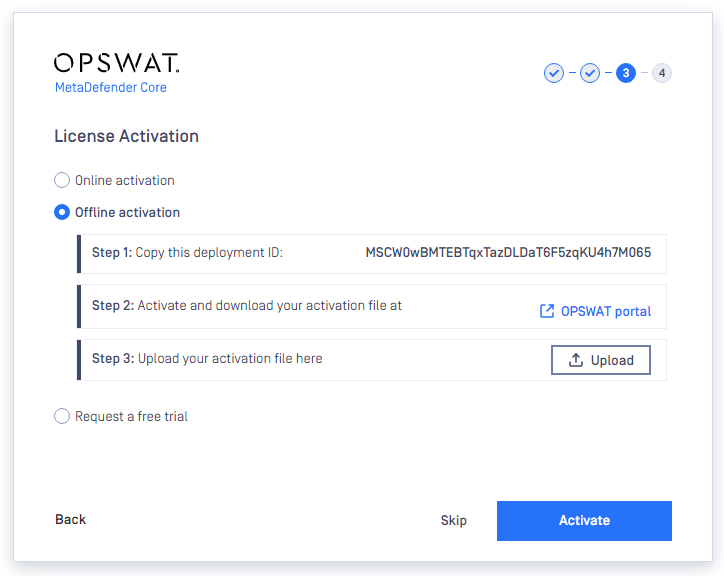Image resolution: width=724 pixels, height=577 pixels.
Task: Click the Upload button
Action: (x=601, y=360)
